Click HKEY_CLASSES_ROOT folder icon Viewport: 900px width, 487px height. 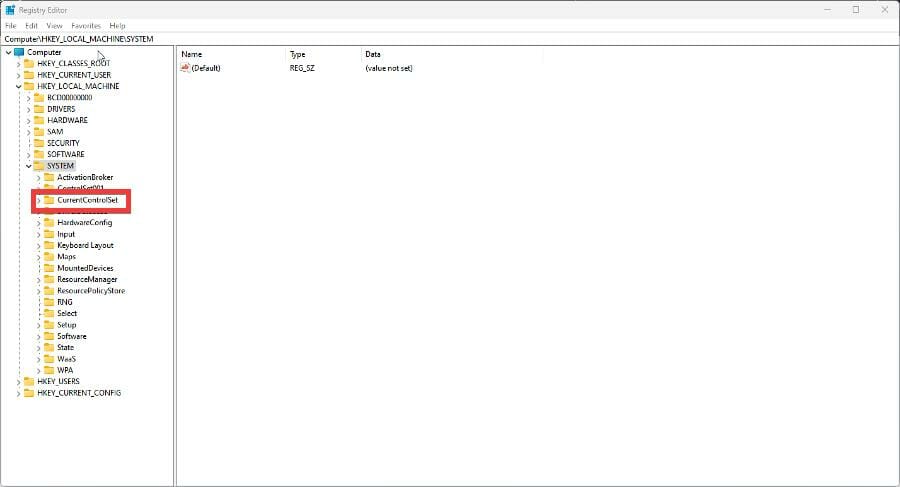29,63
